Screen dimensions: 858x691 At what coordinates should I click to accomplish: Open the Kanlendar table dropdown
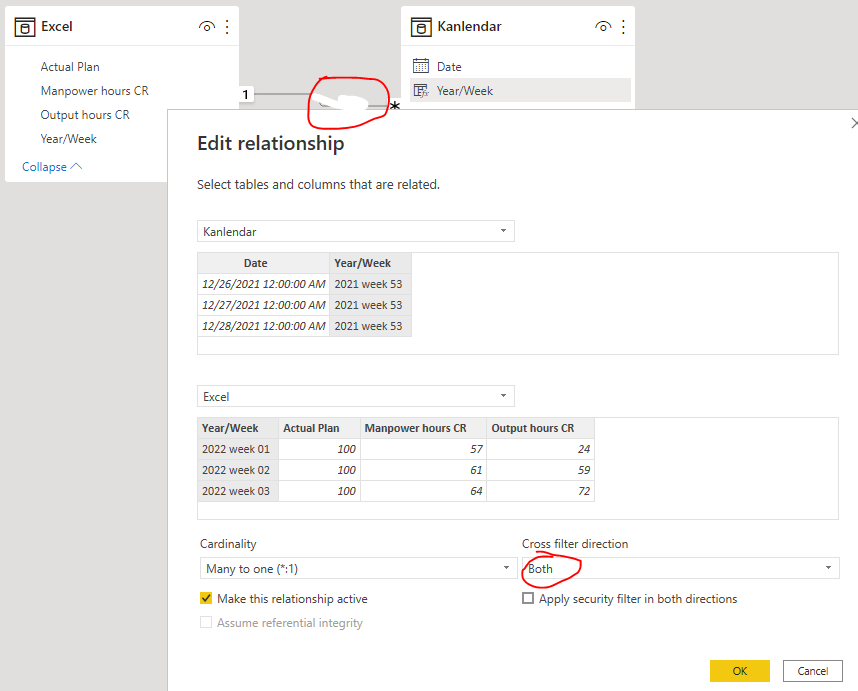coord(356,231)
